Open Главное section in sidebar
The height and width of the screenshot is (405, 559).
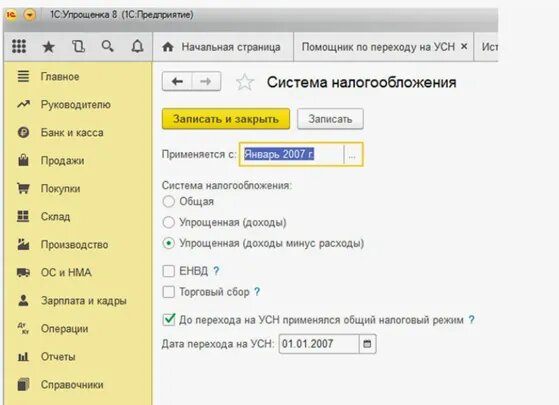pyautogui.click(x=78, y=77)
